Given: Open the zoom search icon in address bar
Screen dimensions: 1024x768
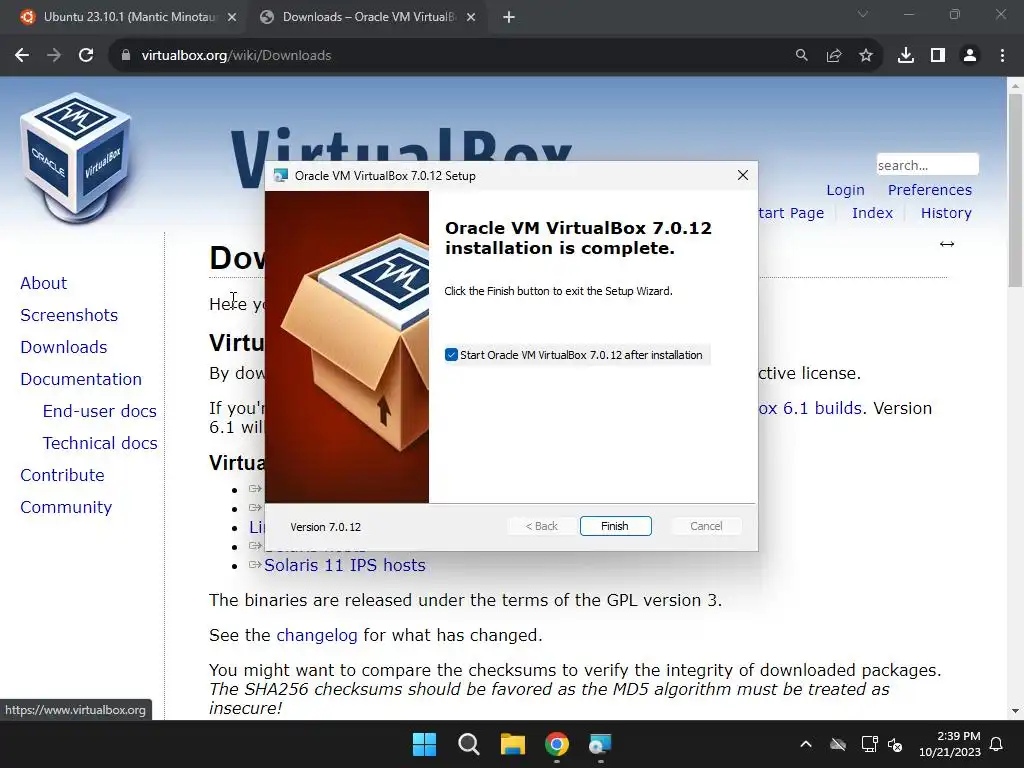Looking at the screenshot, I should [801, 56].
